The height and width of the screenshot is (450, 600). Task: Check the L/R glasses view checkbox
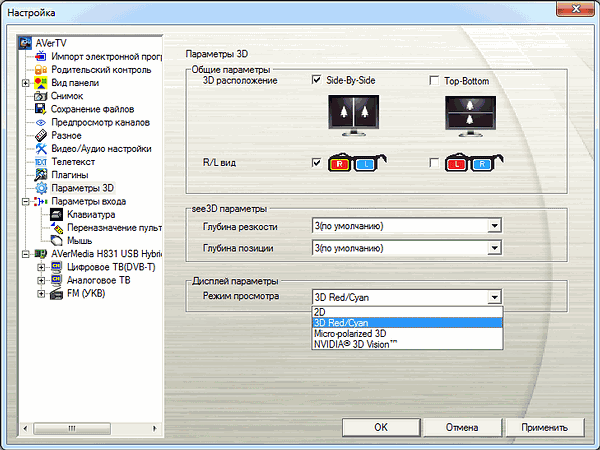point(434,163)
